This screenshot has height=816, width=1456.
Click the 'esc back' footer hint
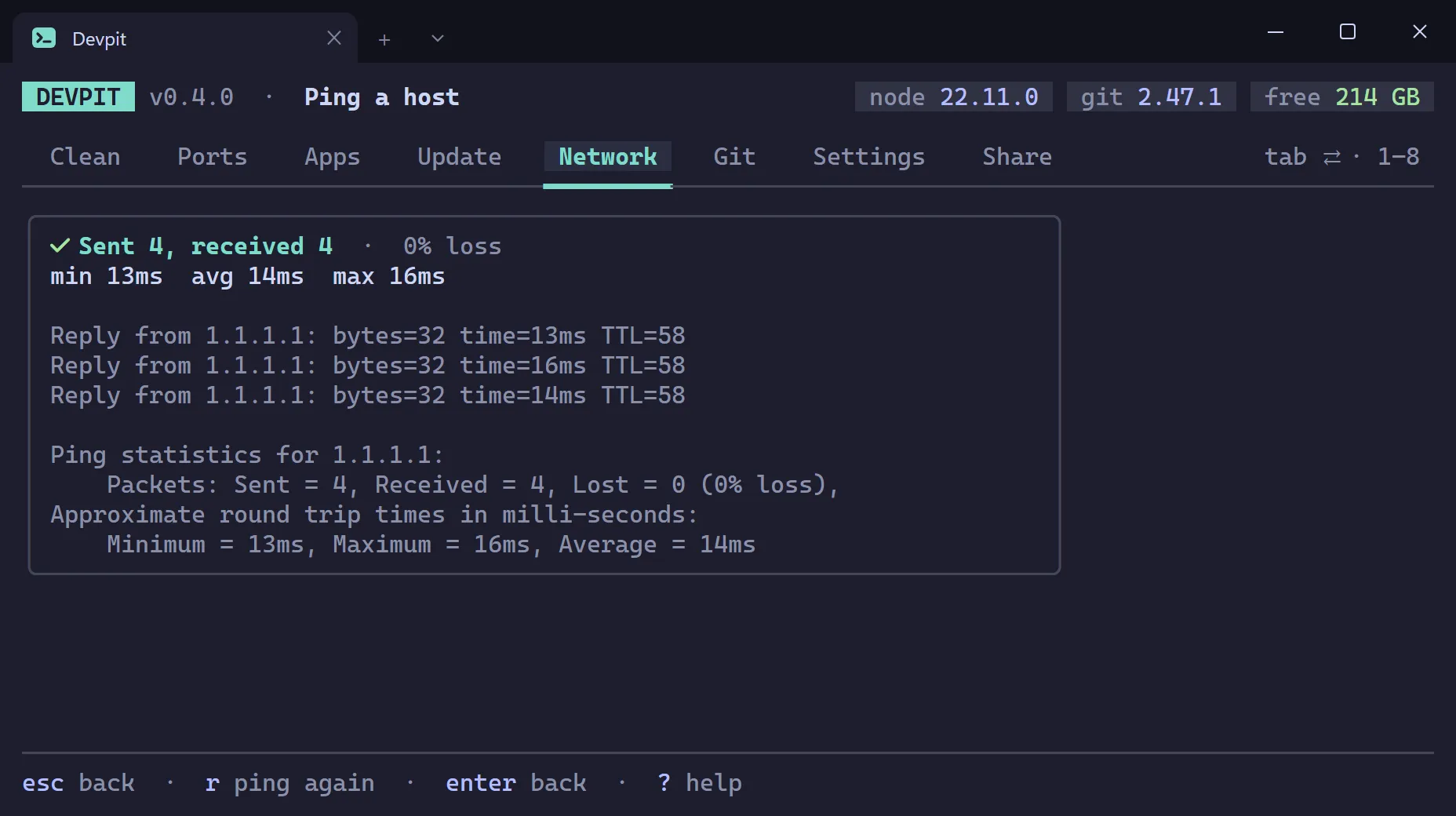[78, 783]
